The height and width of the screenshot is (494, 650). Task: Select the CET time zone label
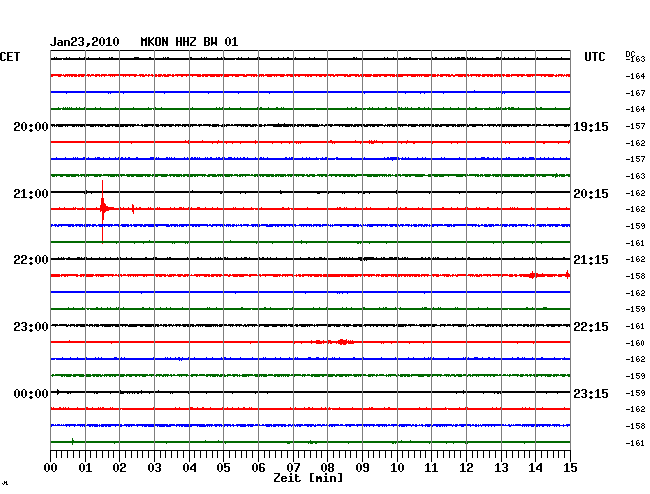coord(10,57)
